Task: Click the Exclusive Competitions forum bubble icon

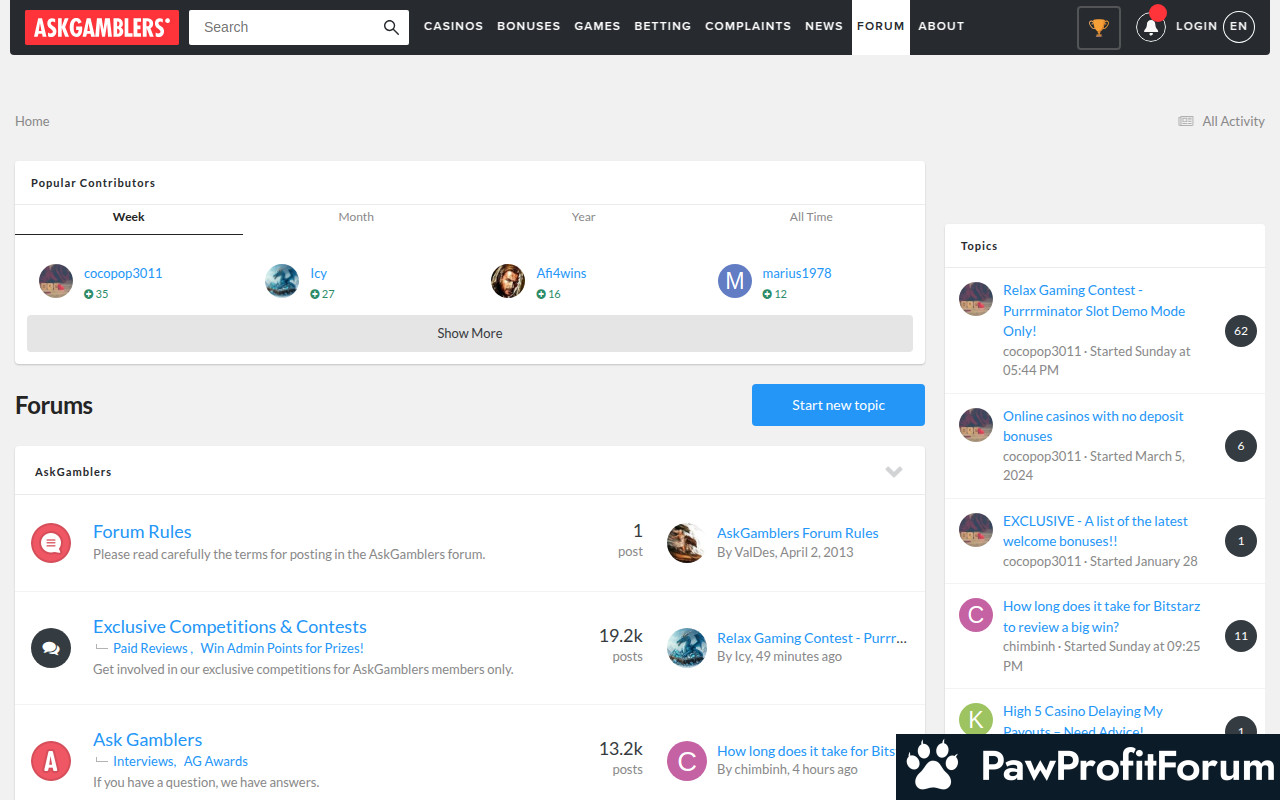Action: click(51, 648)
